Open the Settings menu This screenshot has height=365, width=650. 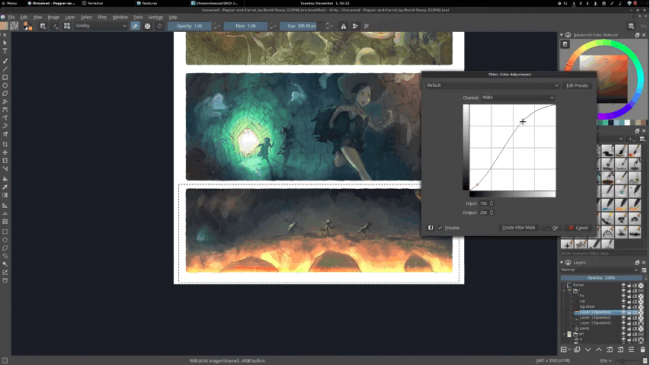pyautogui.click(x=155, y=17)
